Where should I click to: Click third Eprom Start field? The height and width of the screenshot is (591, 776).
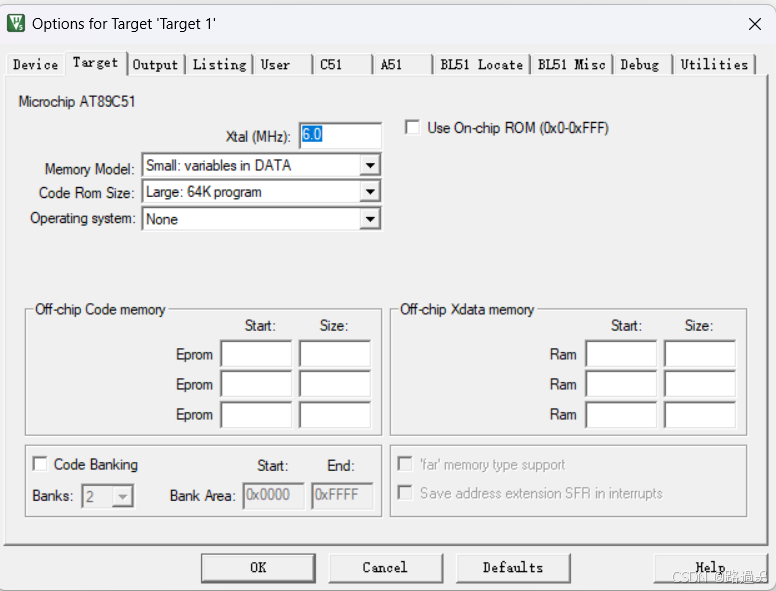coord(256,414)
